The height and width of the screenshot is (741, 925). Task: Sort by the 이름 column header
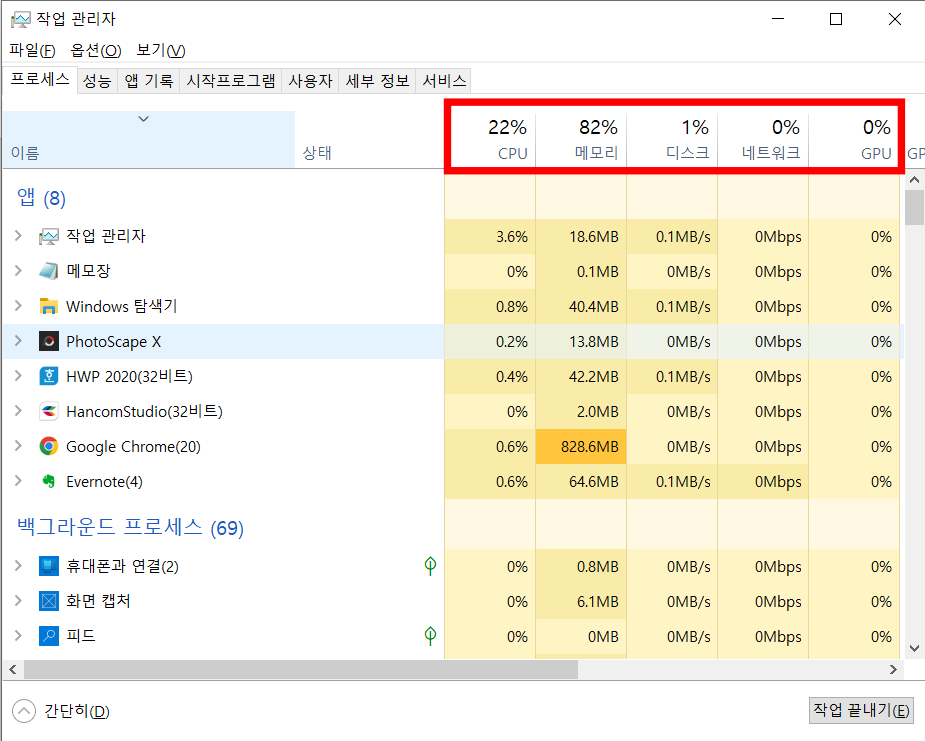149,139
